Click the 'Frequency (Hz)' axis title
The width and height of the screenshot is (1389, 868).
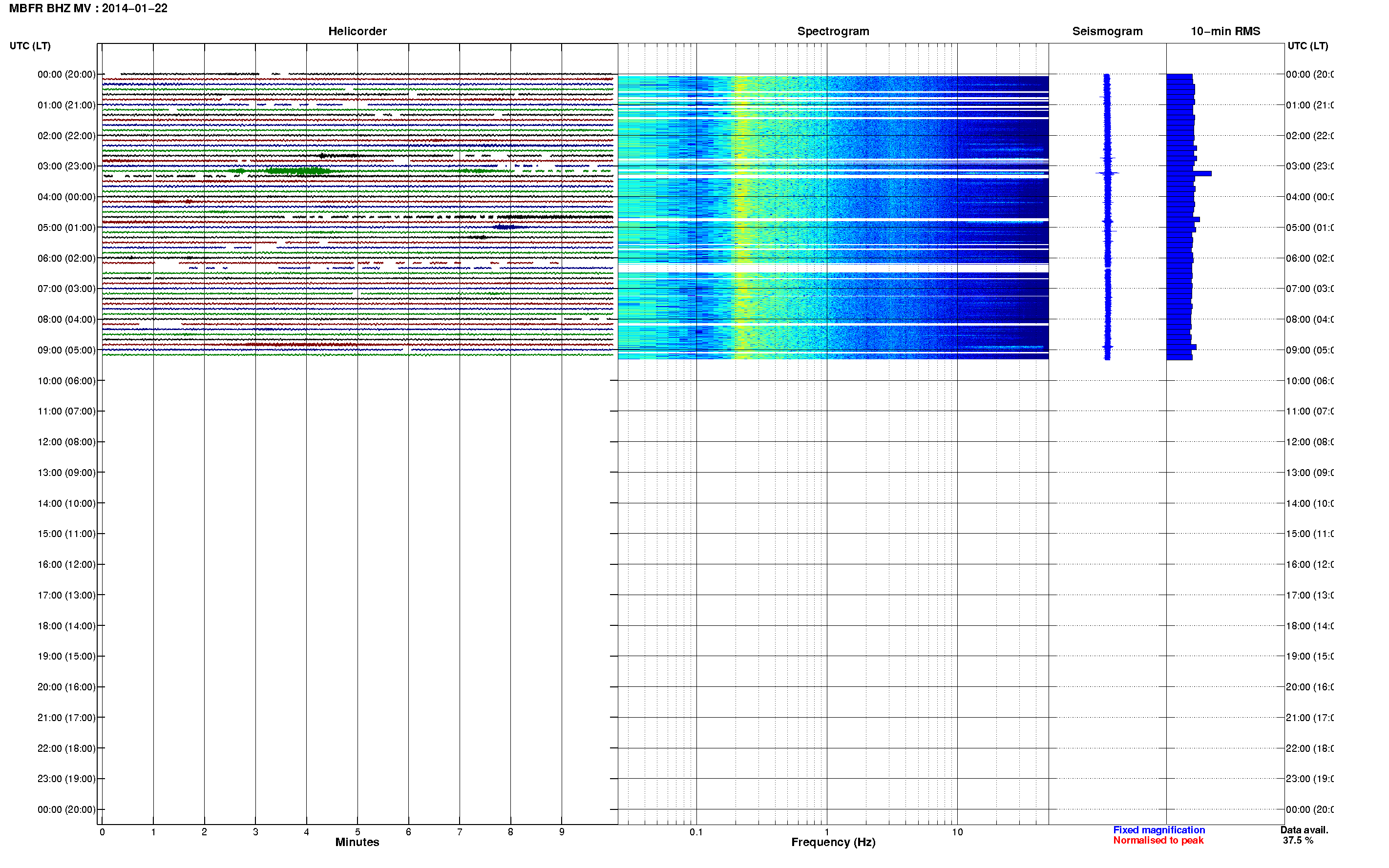833,842
